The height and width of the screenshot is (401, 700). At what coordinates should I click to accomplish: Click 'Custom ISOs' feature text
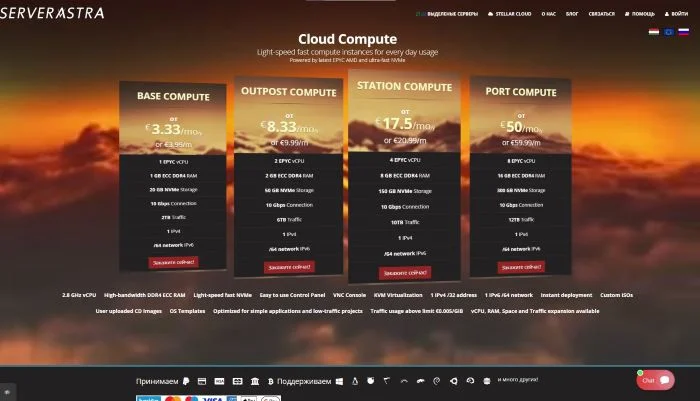click(x=616, y=295)
